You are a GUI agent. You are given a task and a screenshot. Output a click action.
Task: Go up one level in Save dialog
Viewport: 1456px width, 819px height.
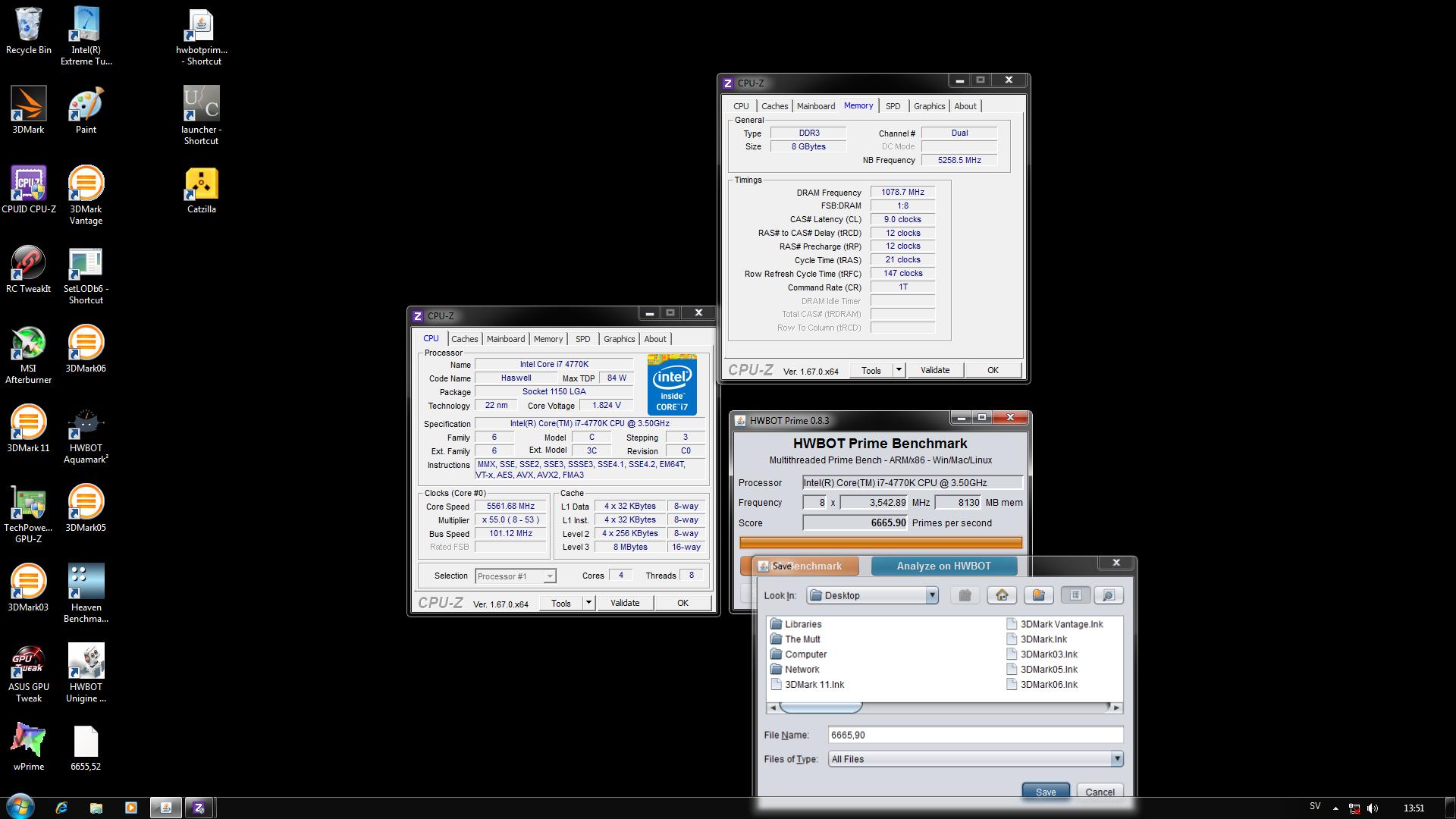[965, 595]
